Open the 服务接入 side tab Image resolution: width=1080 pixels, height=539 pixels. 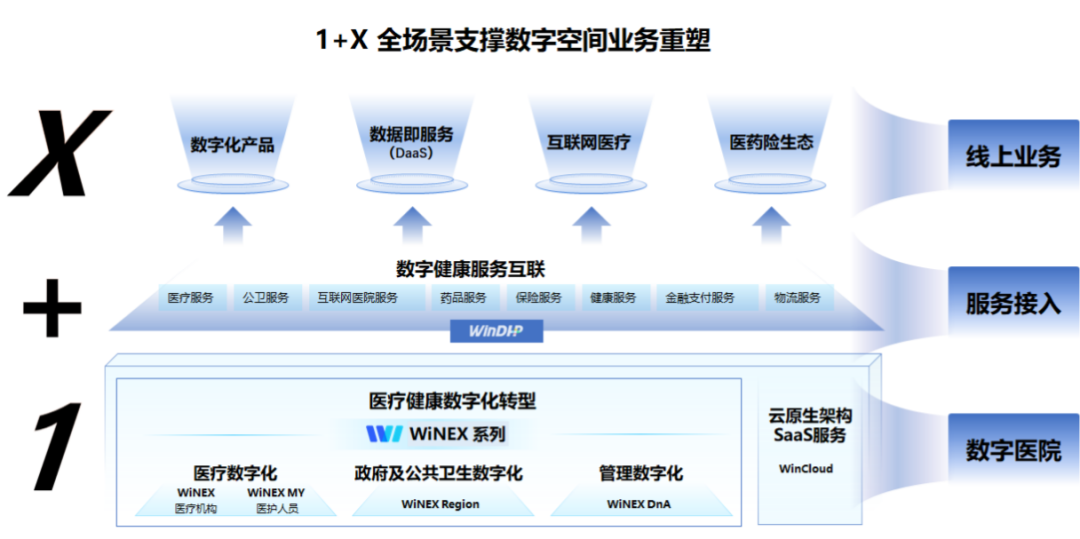[1012, 304]
